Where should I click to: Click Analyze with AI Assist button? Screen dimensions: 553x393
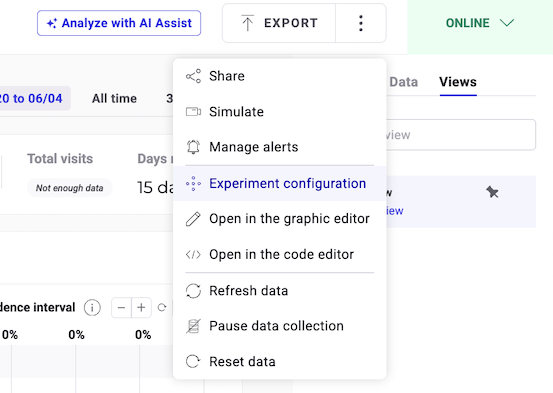[119, 23]
